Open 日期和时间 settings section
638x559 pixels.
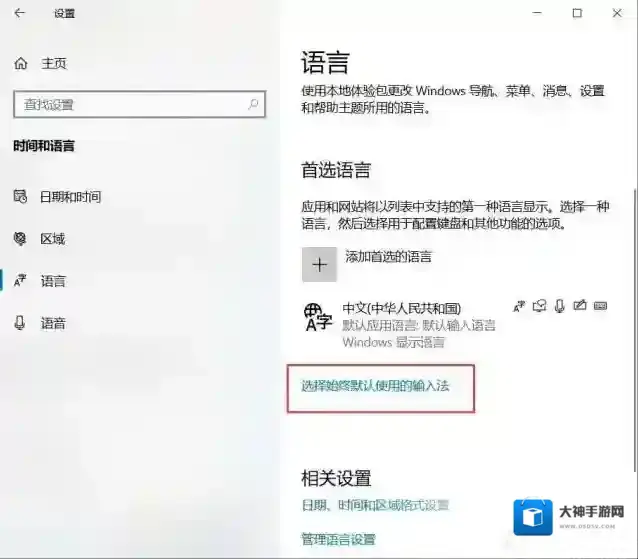click(x=70, y=196)
